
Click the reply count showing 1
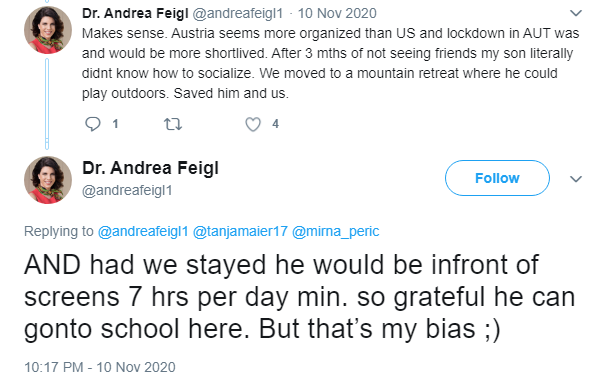(x=115, y=124)
